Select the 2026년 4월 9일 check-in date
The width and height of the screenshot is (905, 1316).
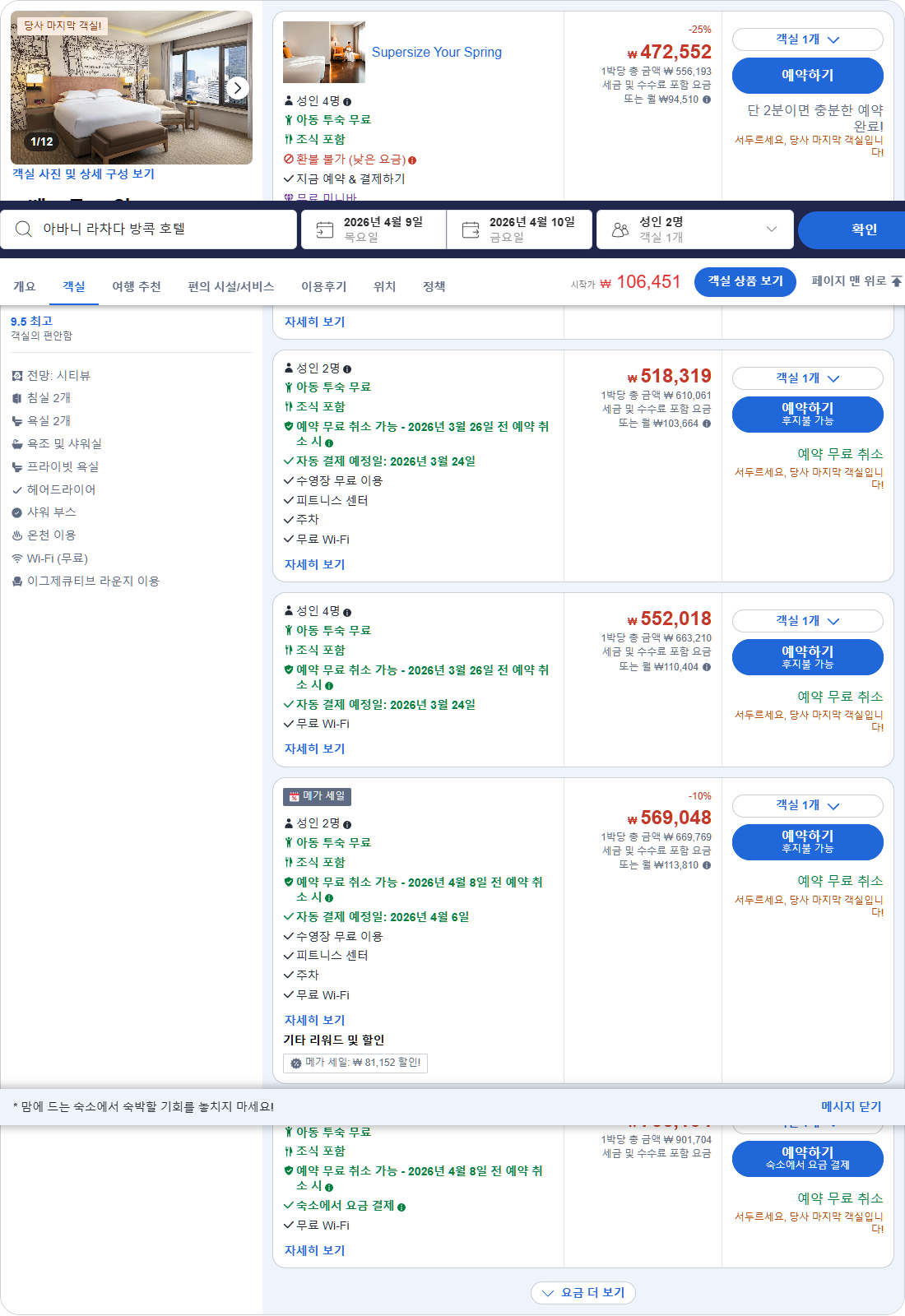374,229
